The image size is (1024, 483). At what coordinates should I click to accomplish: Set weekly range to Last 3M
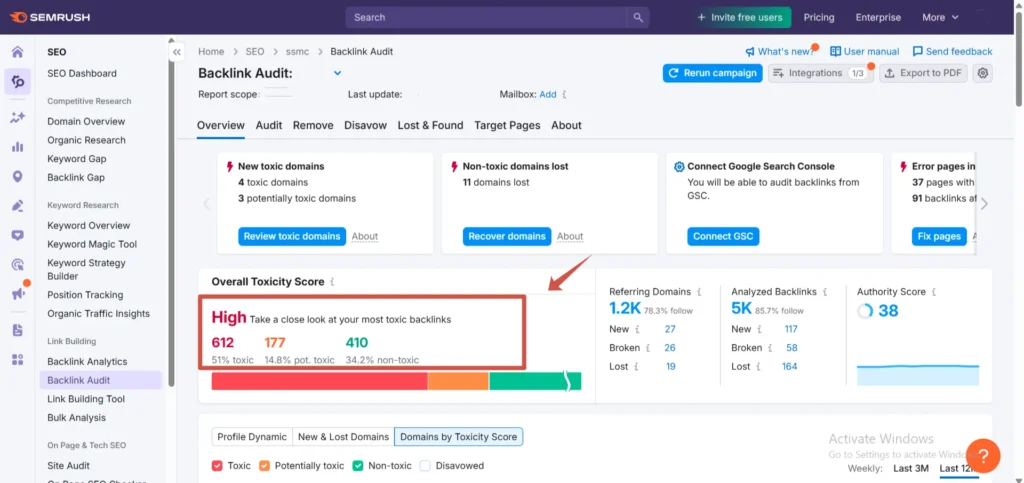pos(911,468)
